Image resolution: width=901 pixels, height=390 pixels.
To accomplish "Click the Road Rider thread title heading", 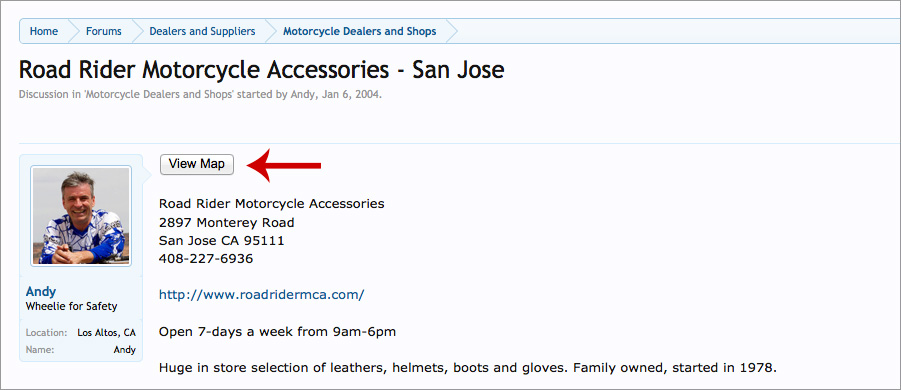I will pos(261,70).
